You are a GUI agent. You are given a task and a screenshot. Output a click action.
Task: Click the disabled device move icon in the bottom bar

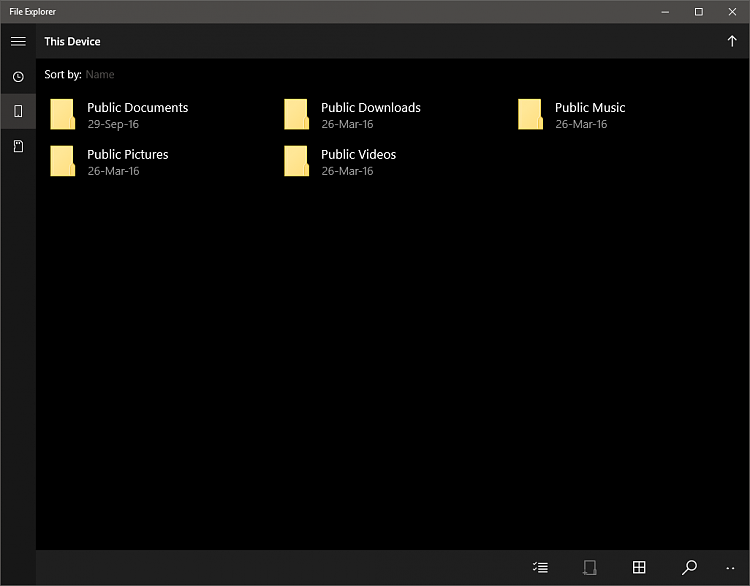click(590, 567)
